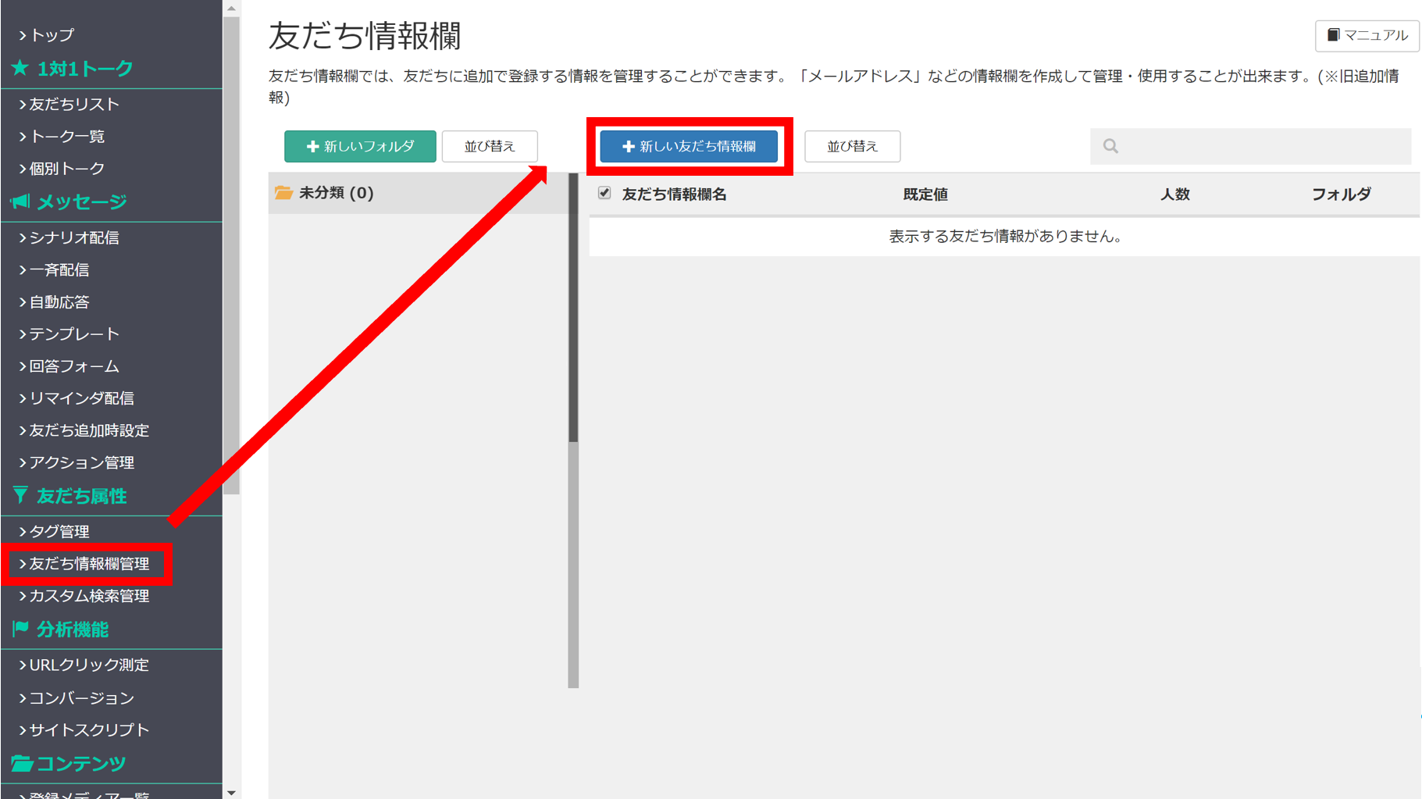Click 並び替え next to 新しい友だち情報欄
This screenshot has height=799, width=1422.
[x=852, y=146]
